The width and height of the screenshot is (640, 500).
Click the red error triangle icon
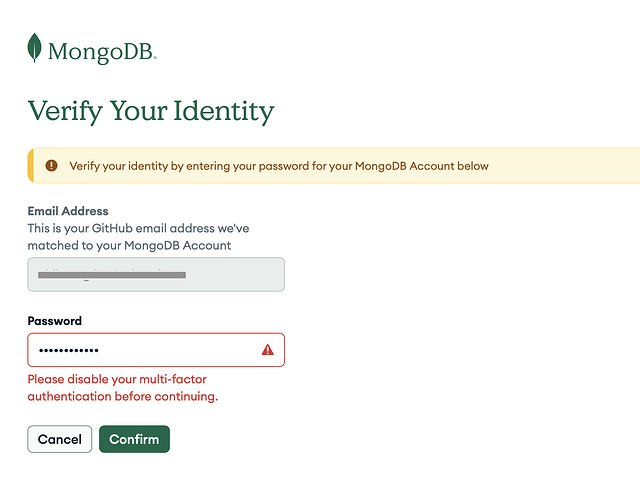267,350
